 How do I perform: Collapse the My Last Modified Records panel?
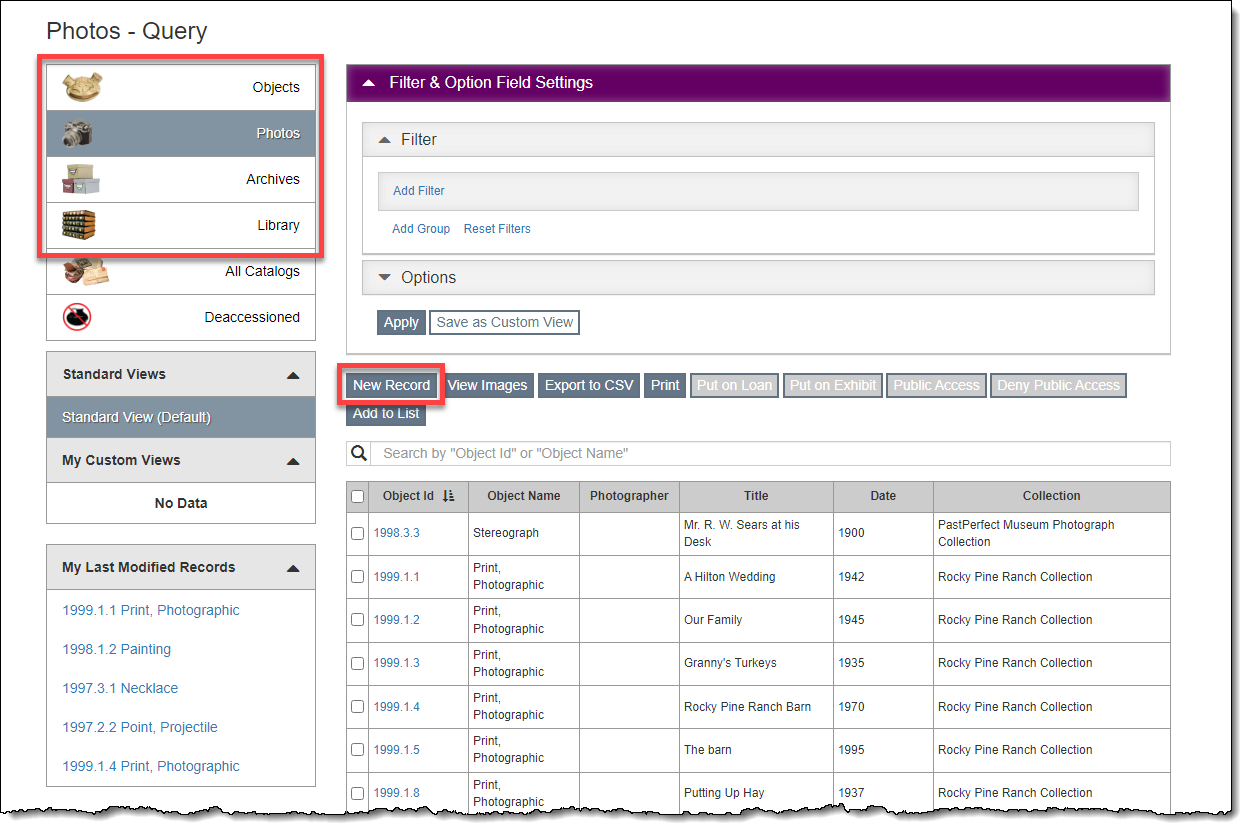(x=293, y=568)
